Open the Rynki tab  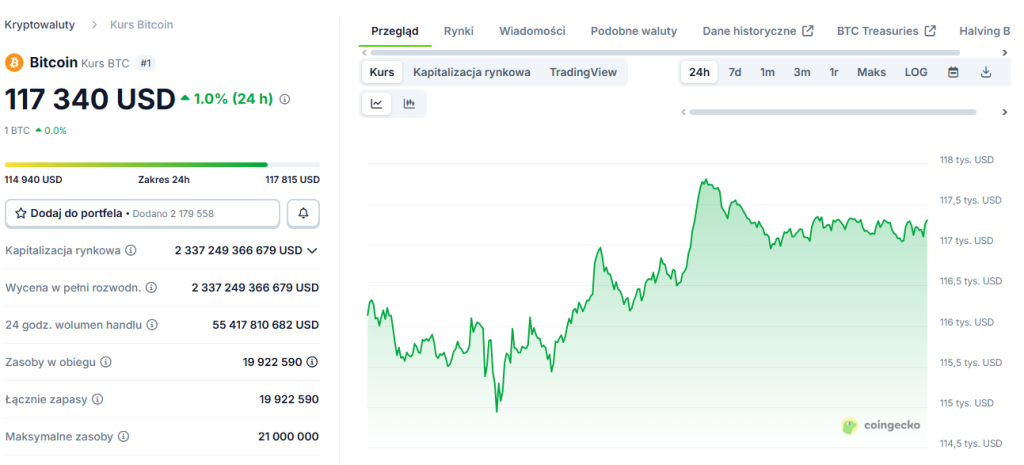point(459,31)
